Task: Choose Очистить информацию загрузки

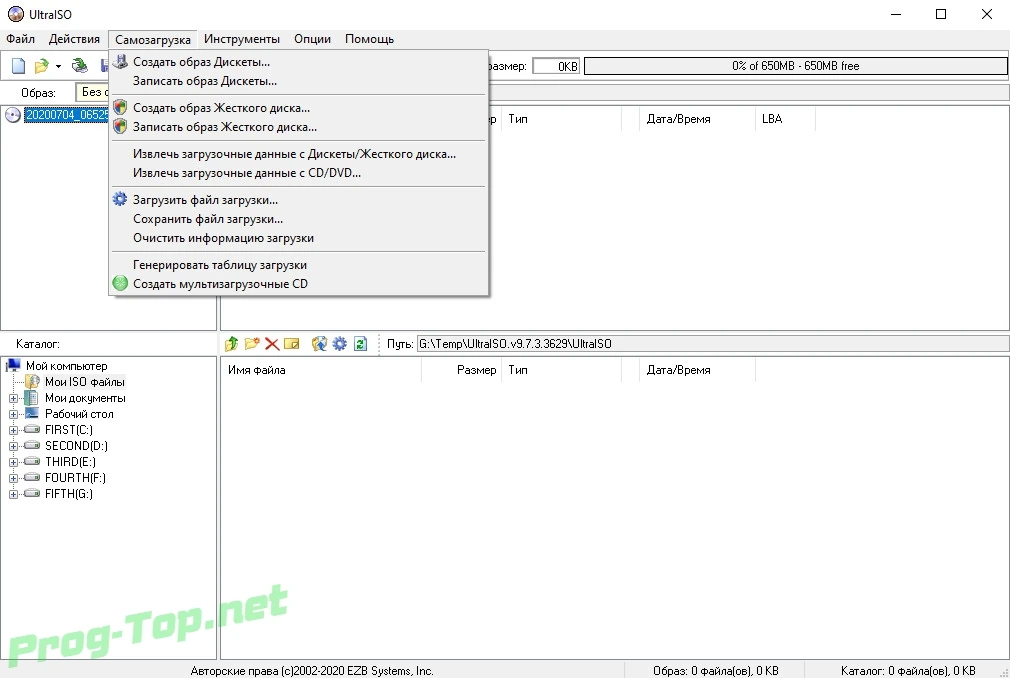Action: 298,238
